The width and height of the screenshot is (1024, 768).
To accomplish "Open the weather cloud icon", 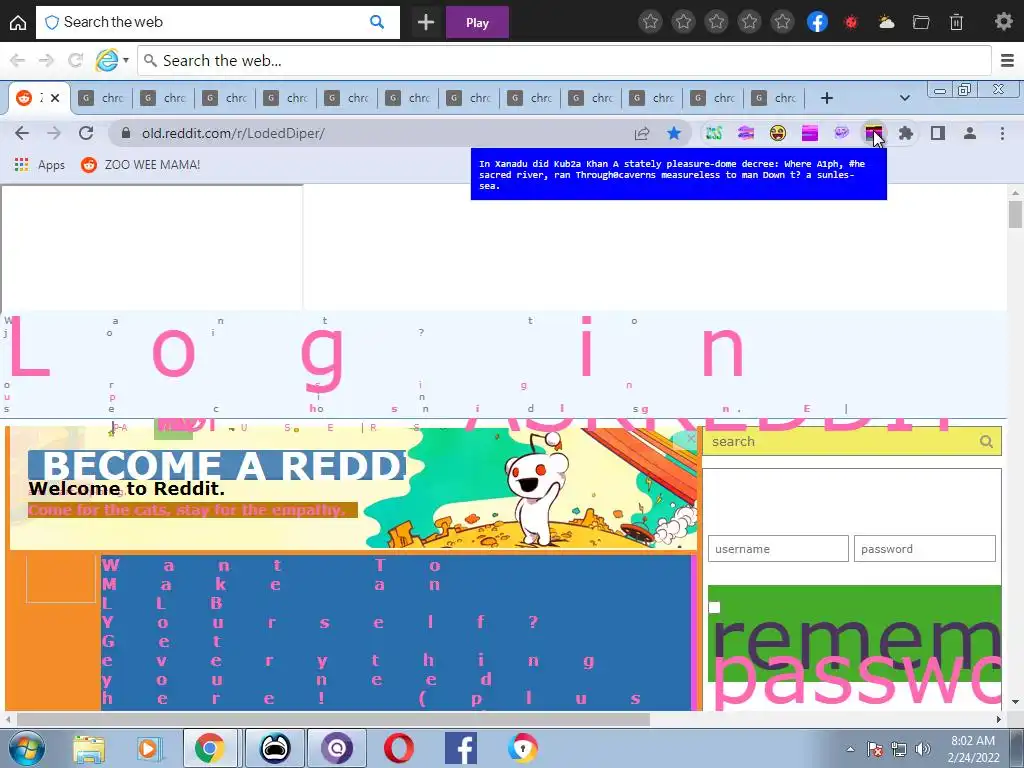I will [886, 22].
